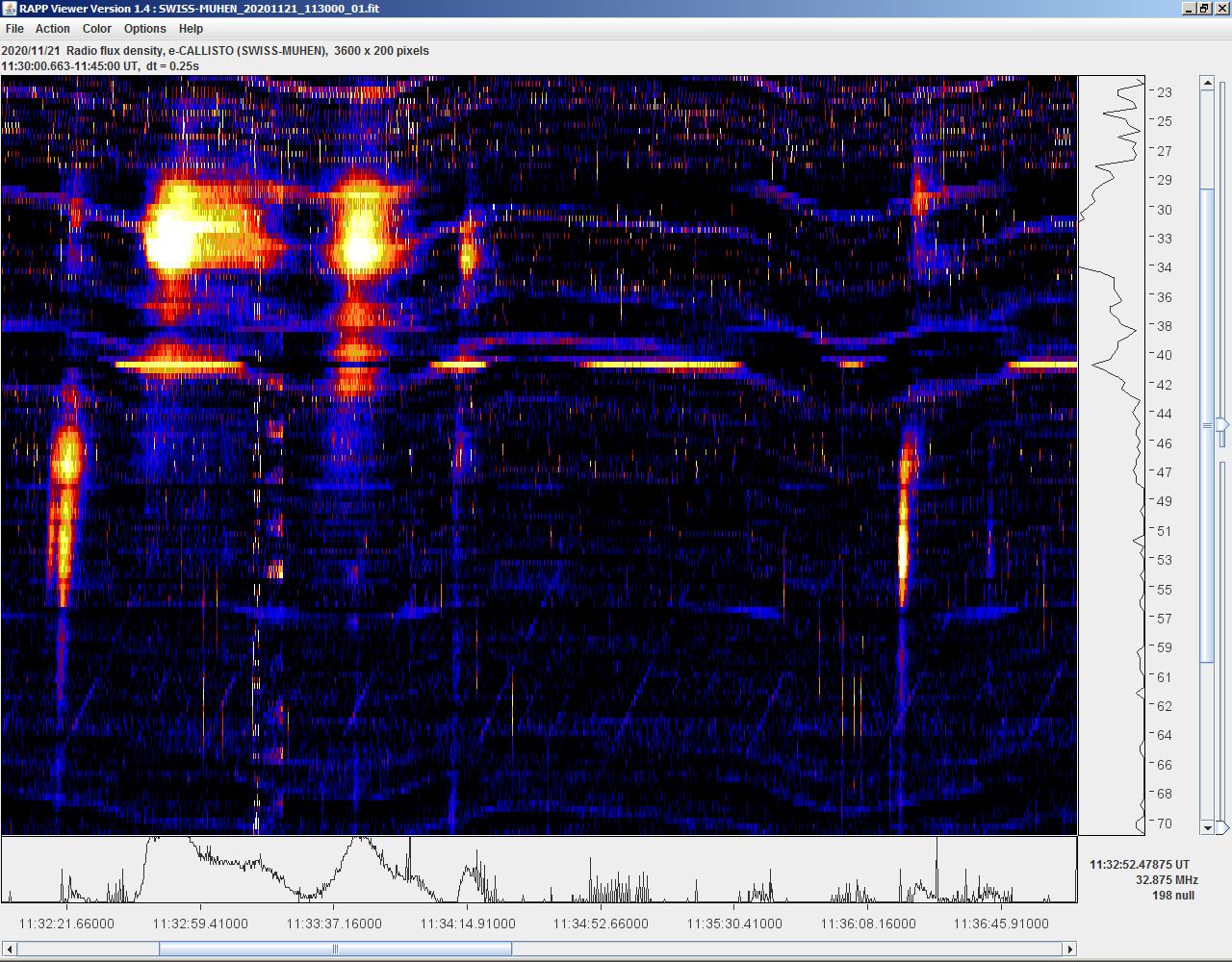
Task: Click the 11:32:52.47875 UT cursor readout
Action: click(1140, 865)
